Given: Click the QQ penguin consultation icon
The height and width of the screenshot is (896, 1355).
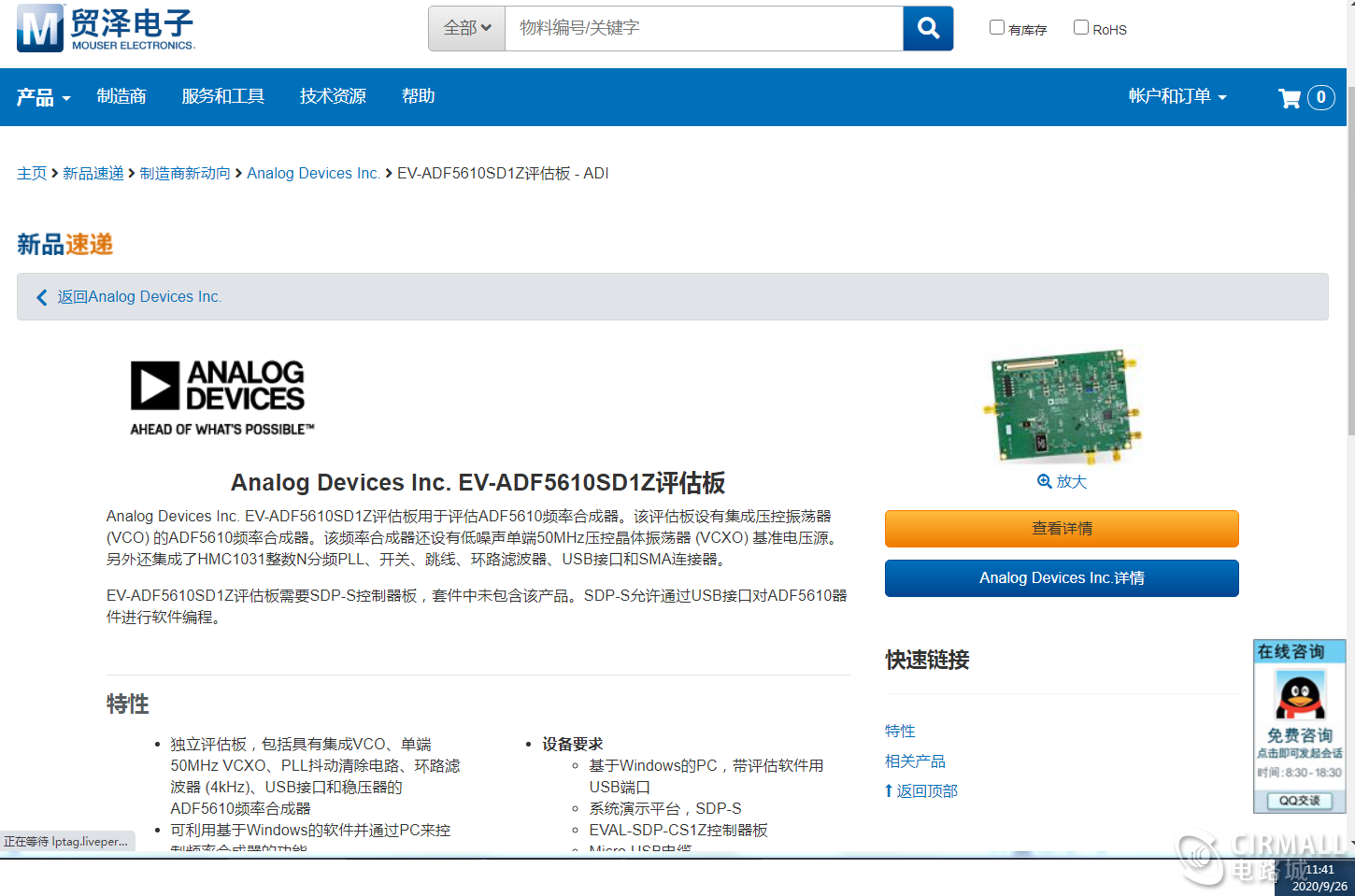Looking at the screenshot, I should pos(1299,696).
